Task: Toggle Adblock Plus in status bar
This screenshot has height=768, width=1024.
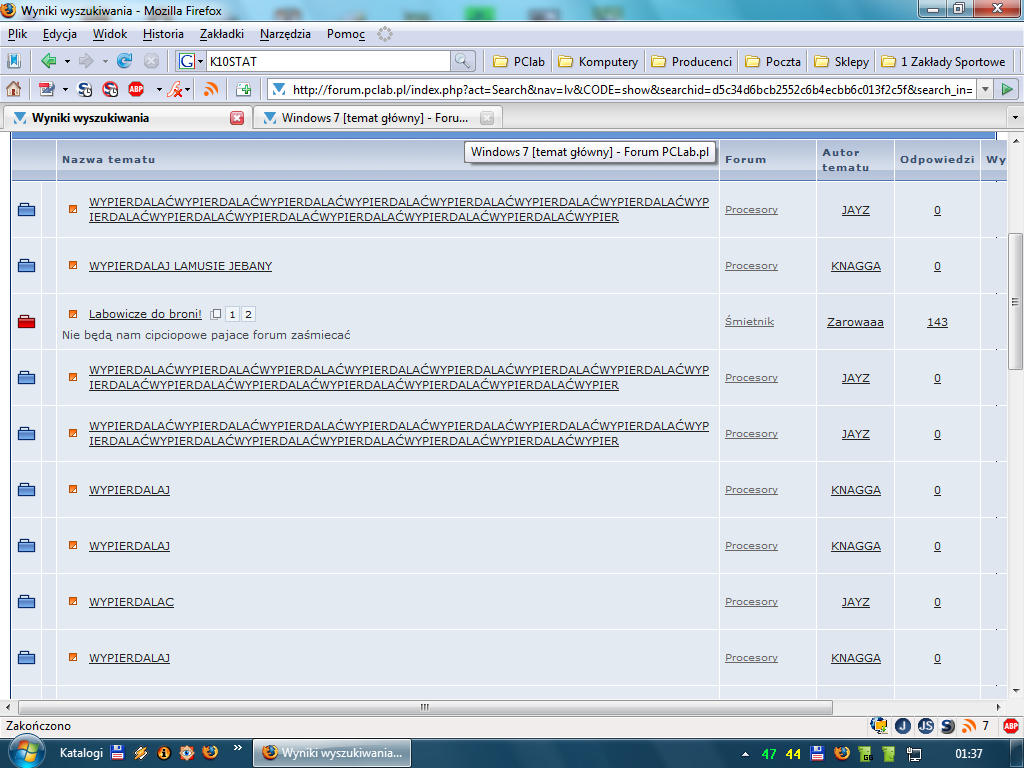Action: (x=1010, y=726)
